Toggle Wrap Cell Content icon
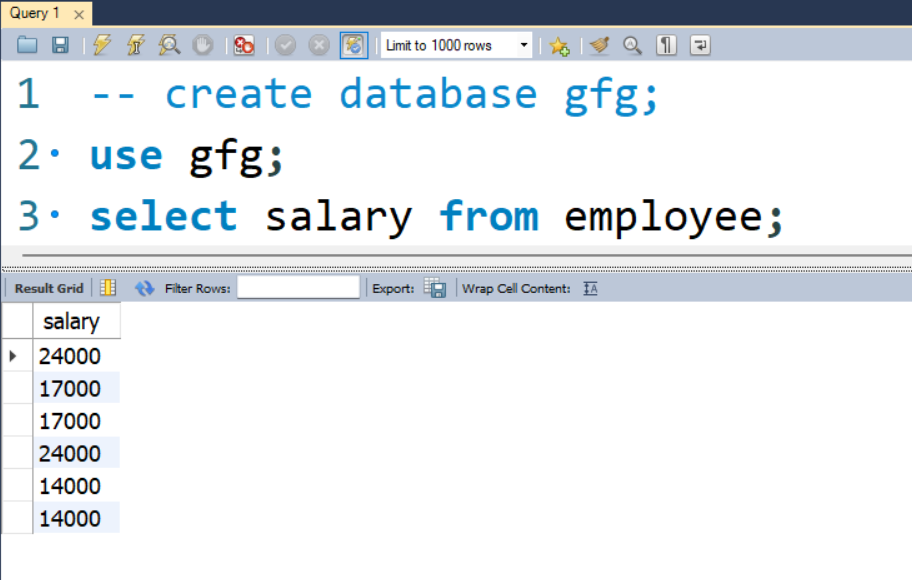Image resolution: width=912 pixels, height=580 pixels. (590, 288)
